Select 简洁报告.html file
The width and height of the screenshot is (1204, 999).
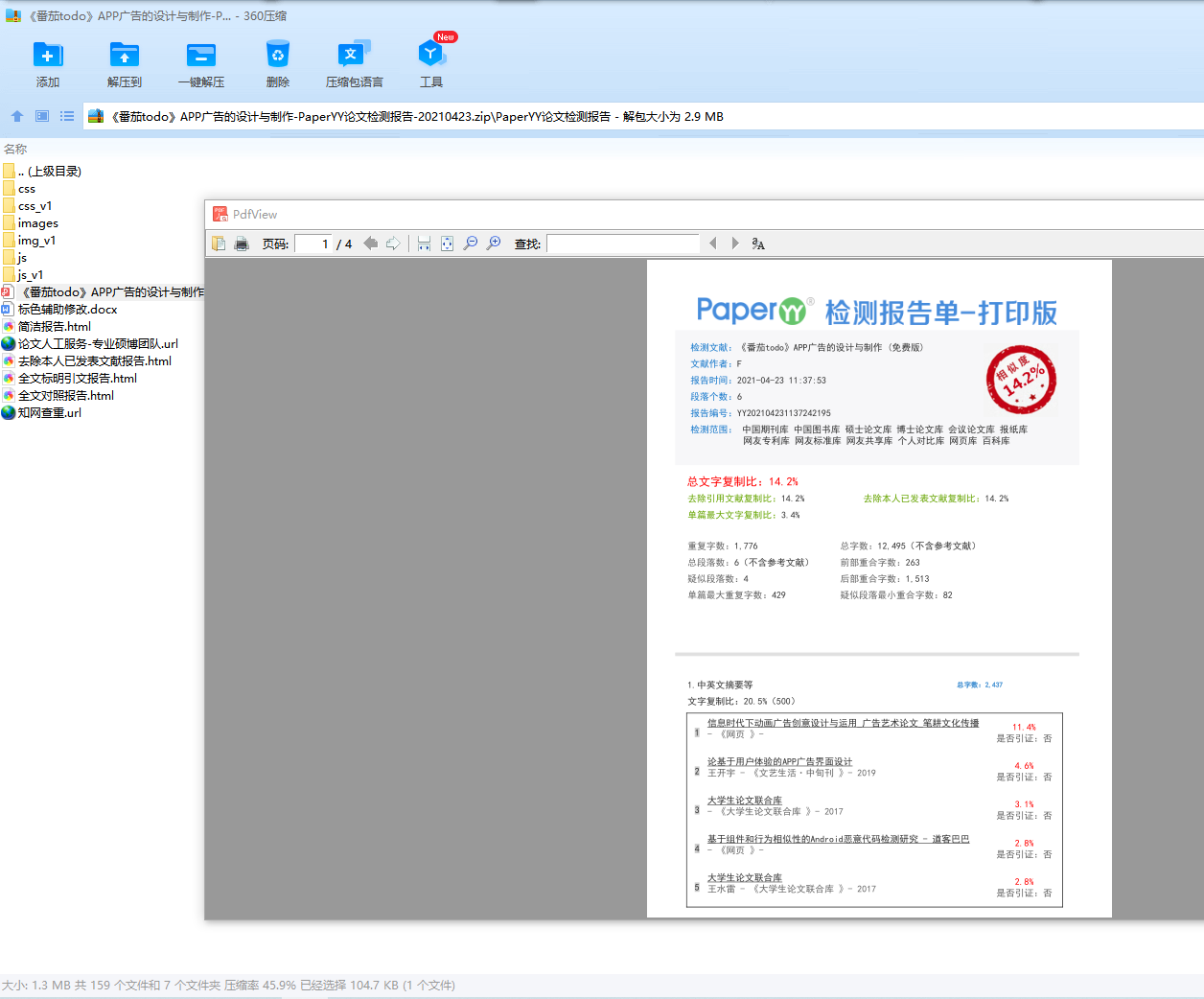point(47,326)
